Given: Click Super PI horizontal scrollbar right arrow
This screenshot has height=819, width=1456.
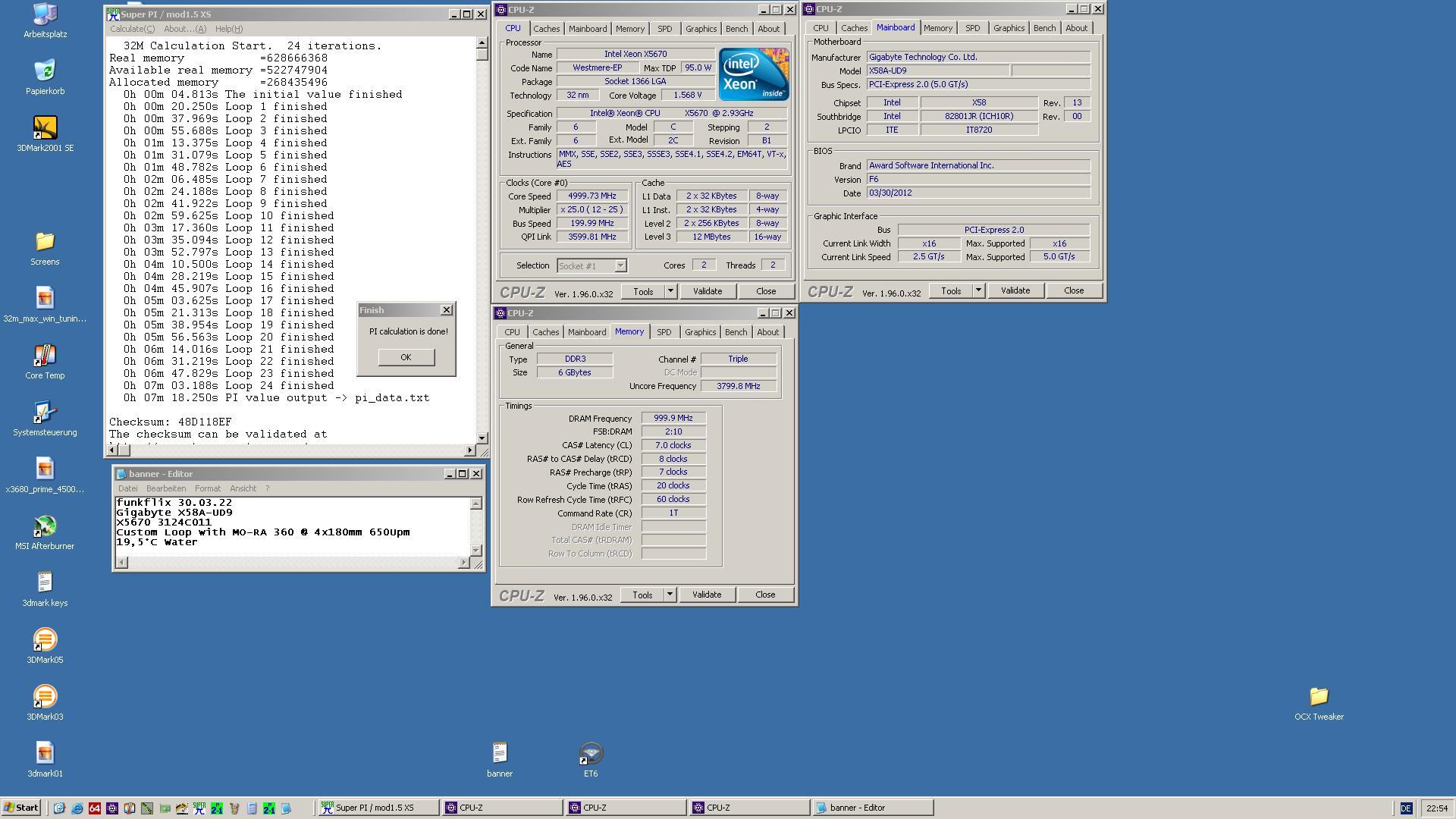Looking at the screenshot, I should point(469,450).
